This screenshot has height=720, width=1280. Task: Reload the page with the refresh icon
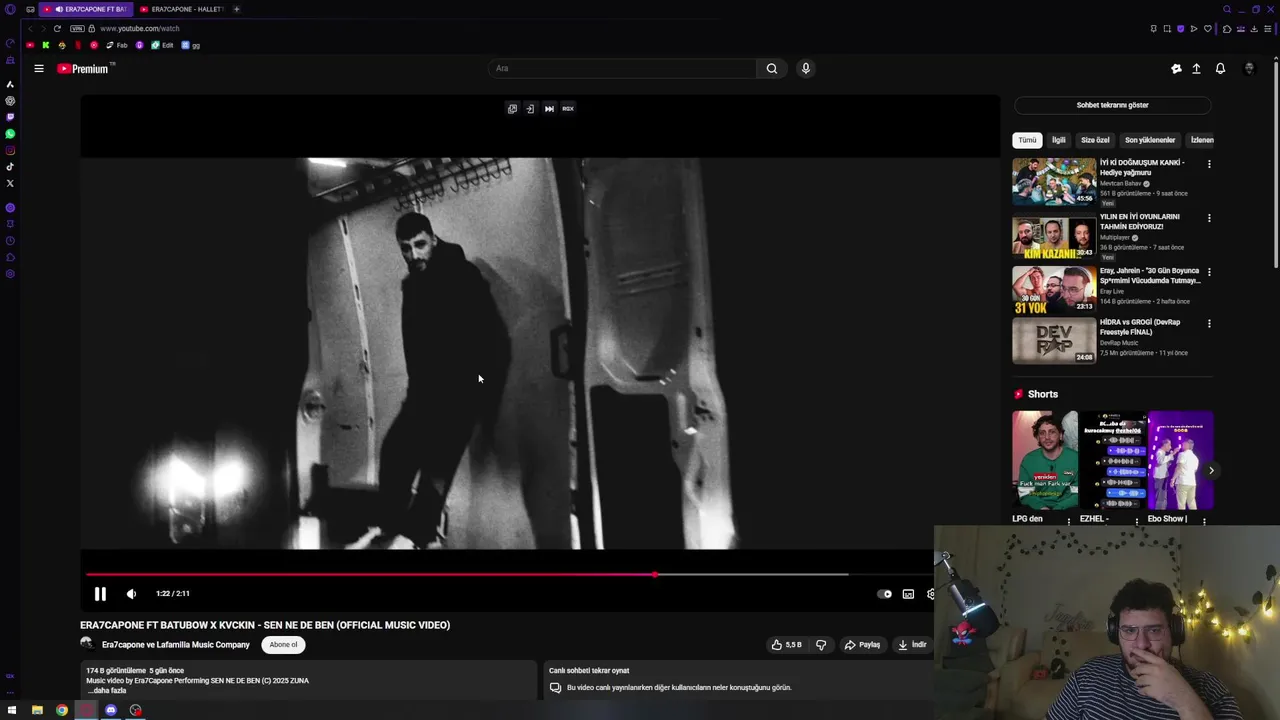click(57, 28)
